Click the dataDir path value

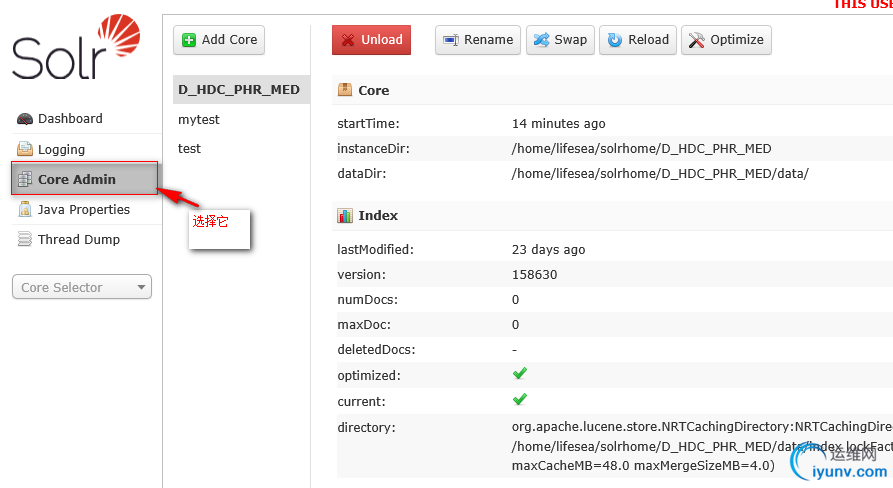point(660,174)
